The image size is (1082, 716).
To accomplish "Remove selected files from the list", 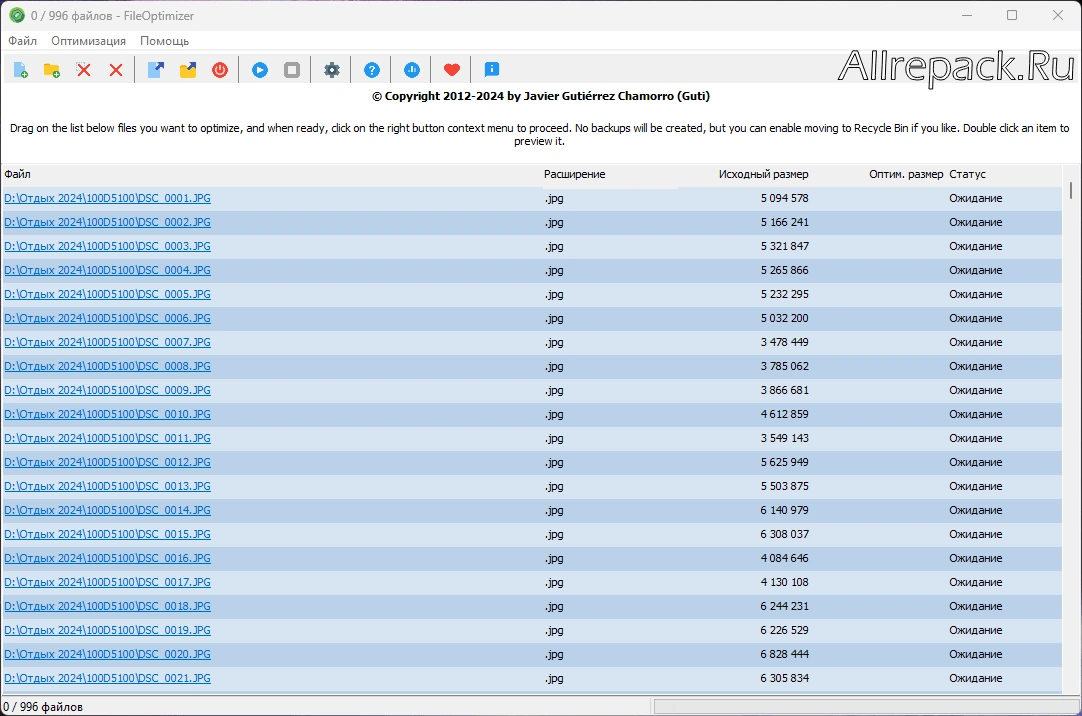I will tap(83, 70).
